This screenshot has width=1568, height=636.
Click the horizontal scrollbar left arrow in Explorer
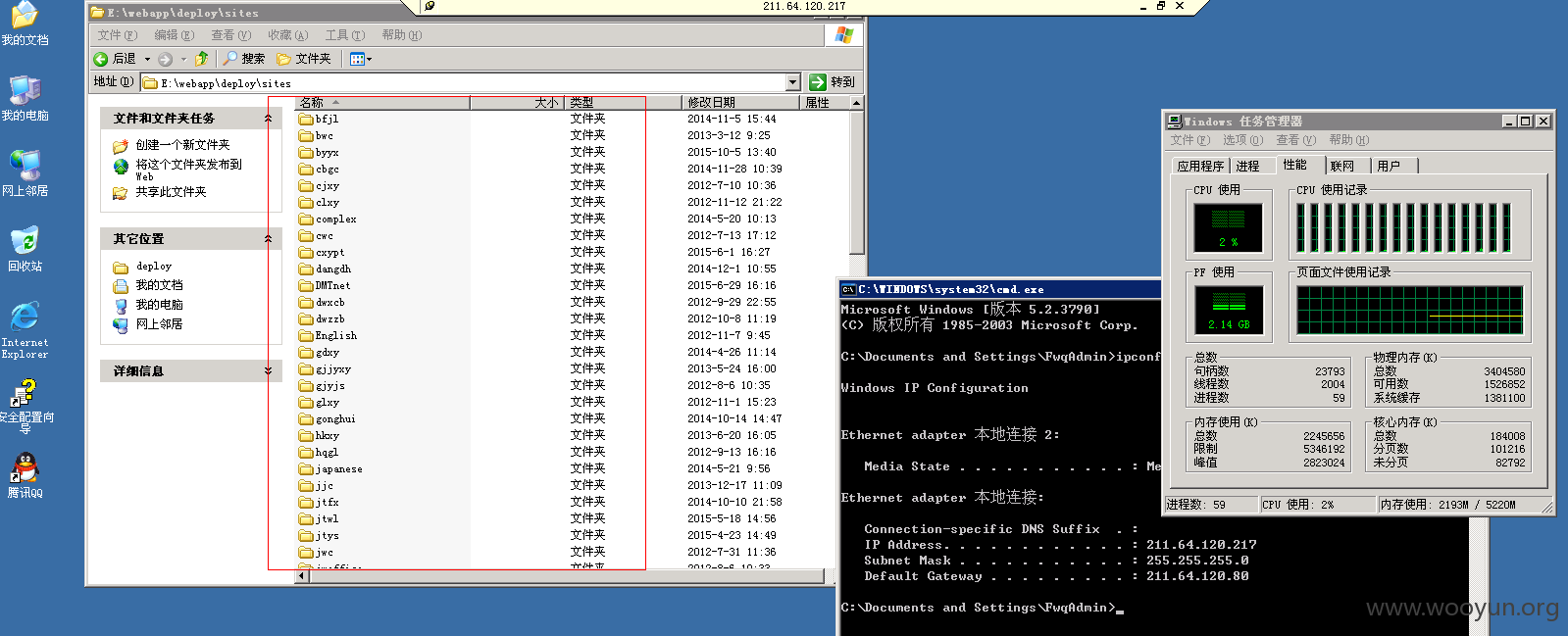coord(302,577)
